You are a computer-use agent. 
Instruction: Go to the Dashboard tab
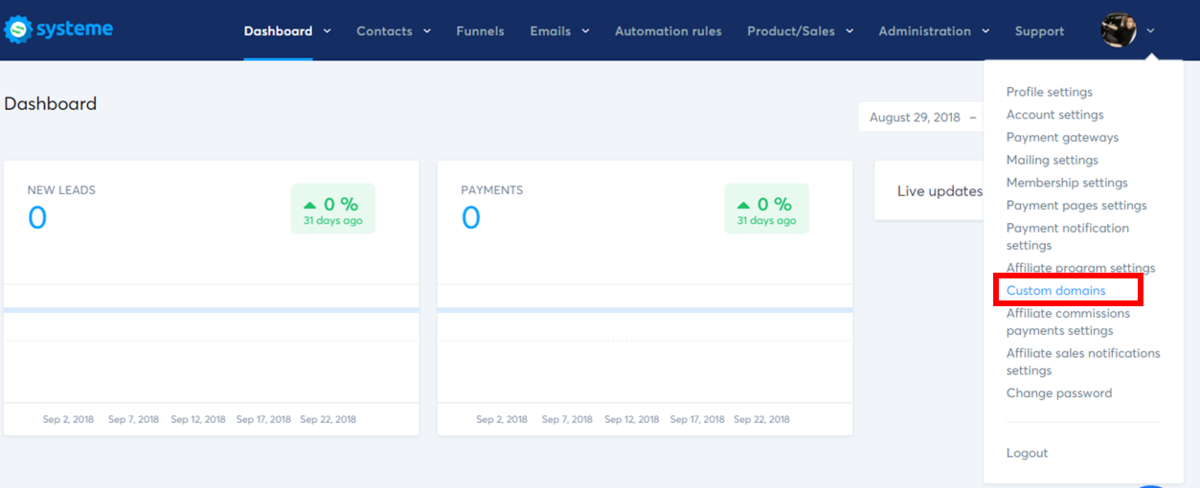pos(278,31)
